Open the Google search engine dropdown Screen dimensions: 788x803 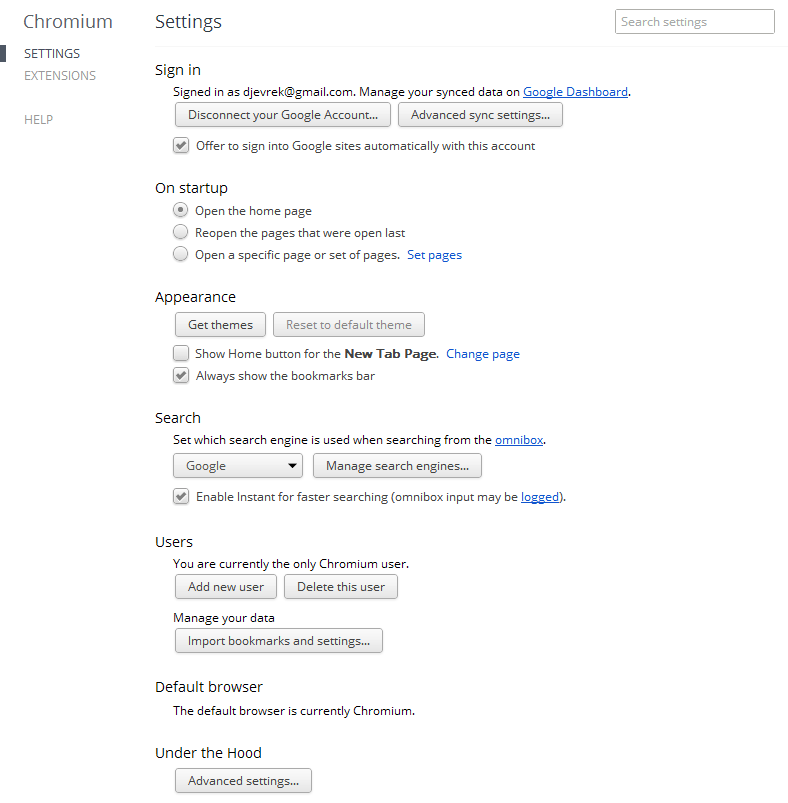(x=238, y=466)
